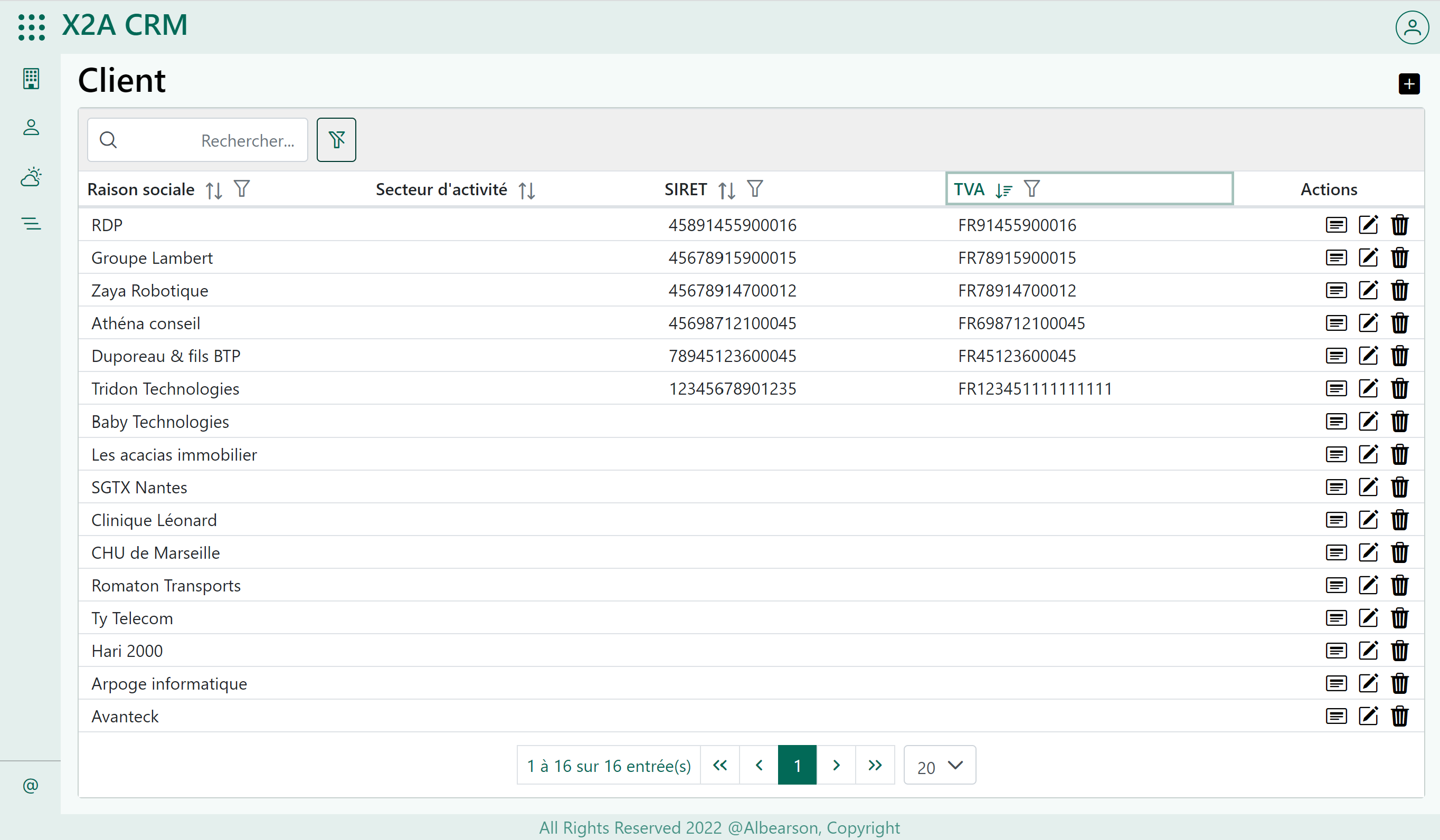View details of RDP client

[x=1336, y=225]
